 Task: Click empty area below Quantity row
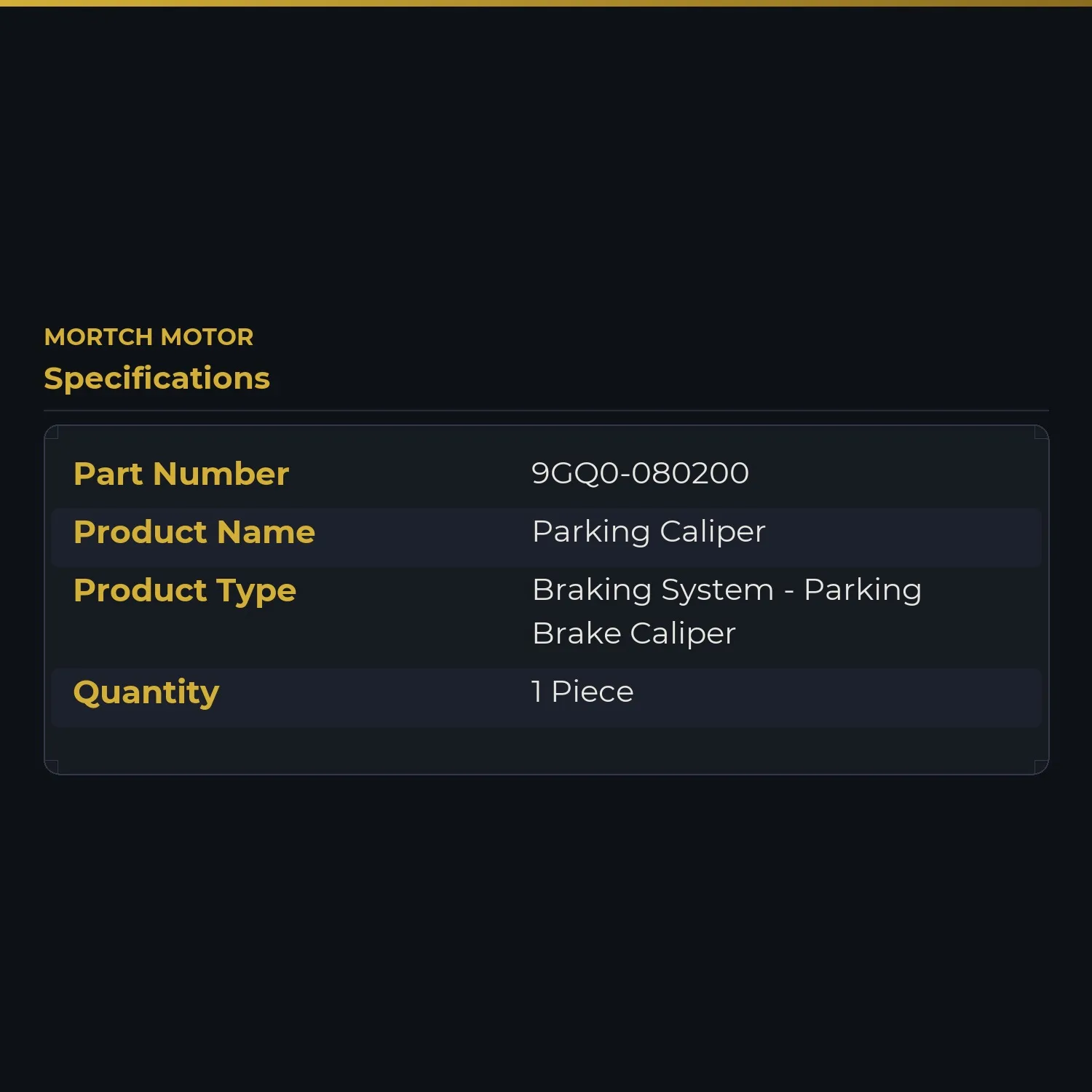(546, 750)
